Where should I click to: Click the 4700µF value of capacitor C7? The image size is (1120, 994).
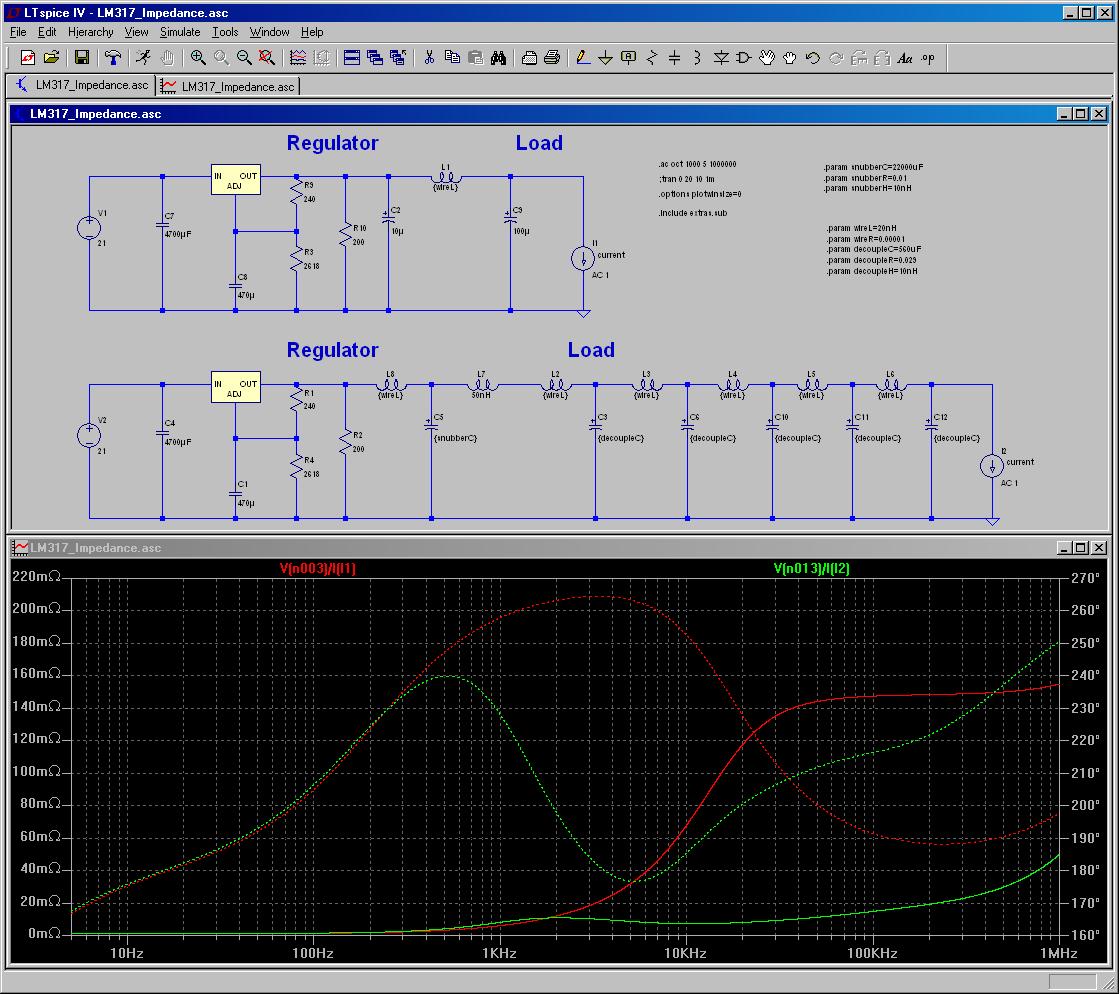pyautogui.click(x=178, y=234)
